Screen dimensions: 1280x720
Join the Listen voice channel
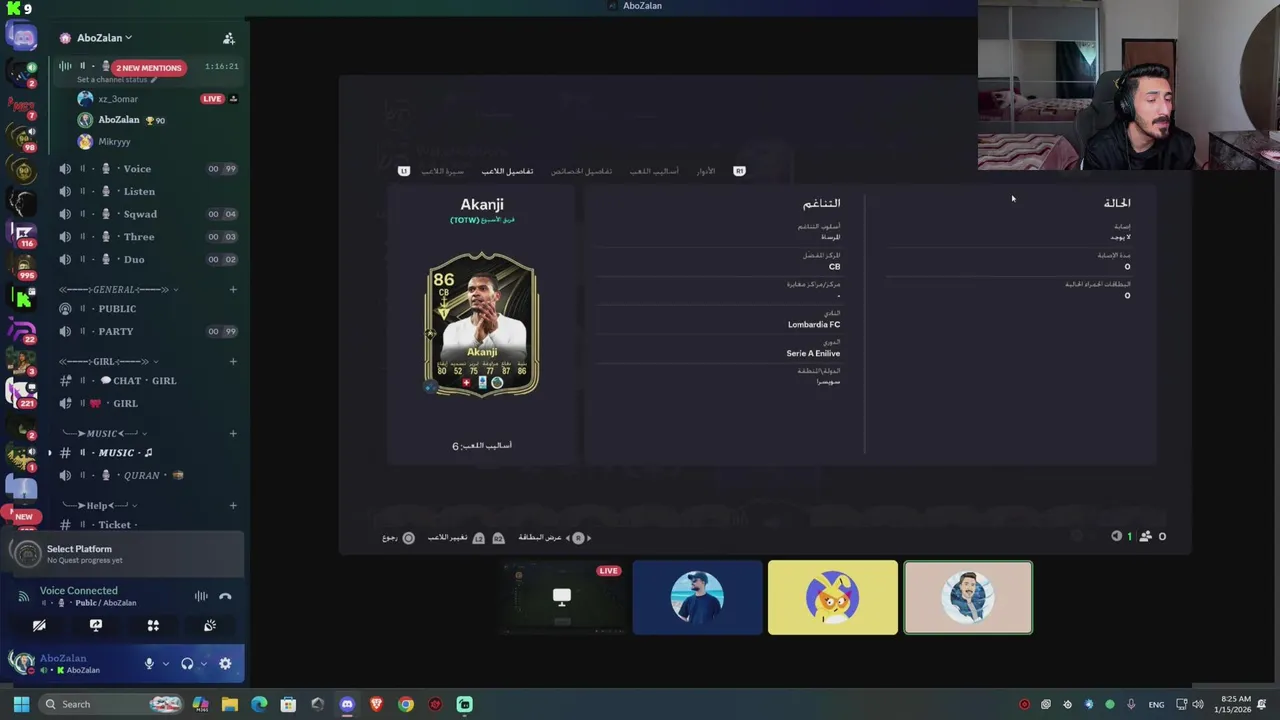pyautogui.click(x=147, y=191)
